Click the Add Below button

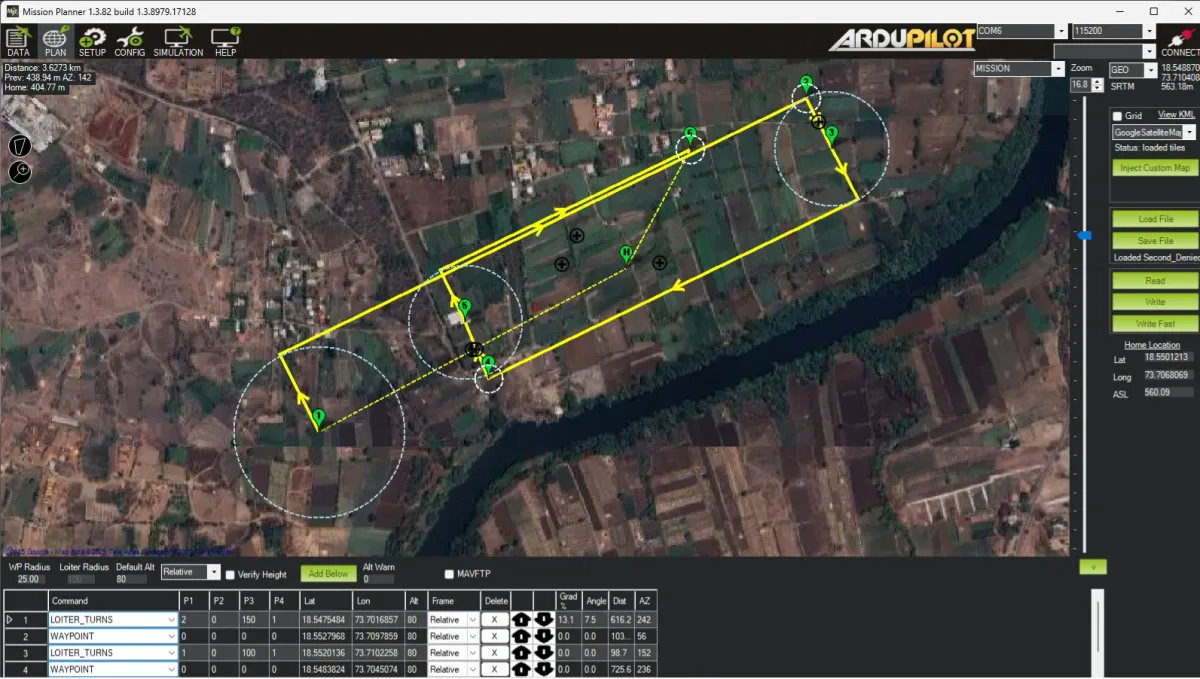pyautogui.click(x=328, y=574)
